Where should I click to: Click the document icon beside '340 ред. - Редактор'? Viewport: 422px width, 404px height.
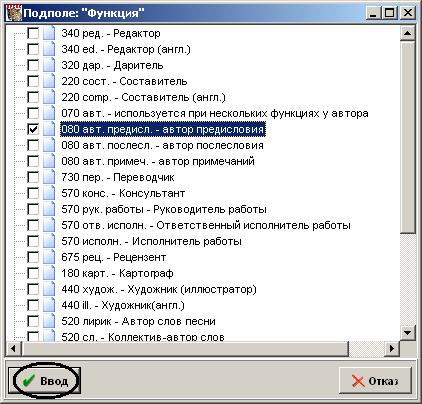49,33
